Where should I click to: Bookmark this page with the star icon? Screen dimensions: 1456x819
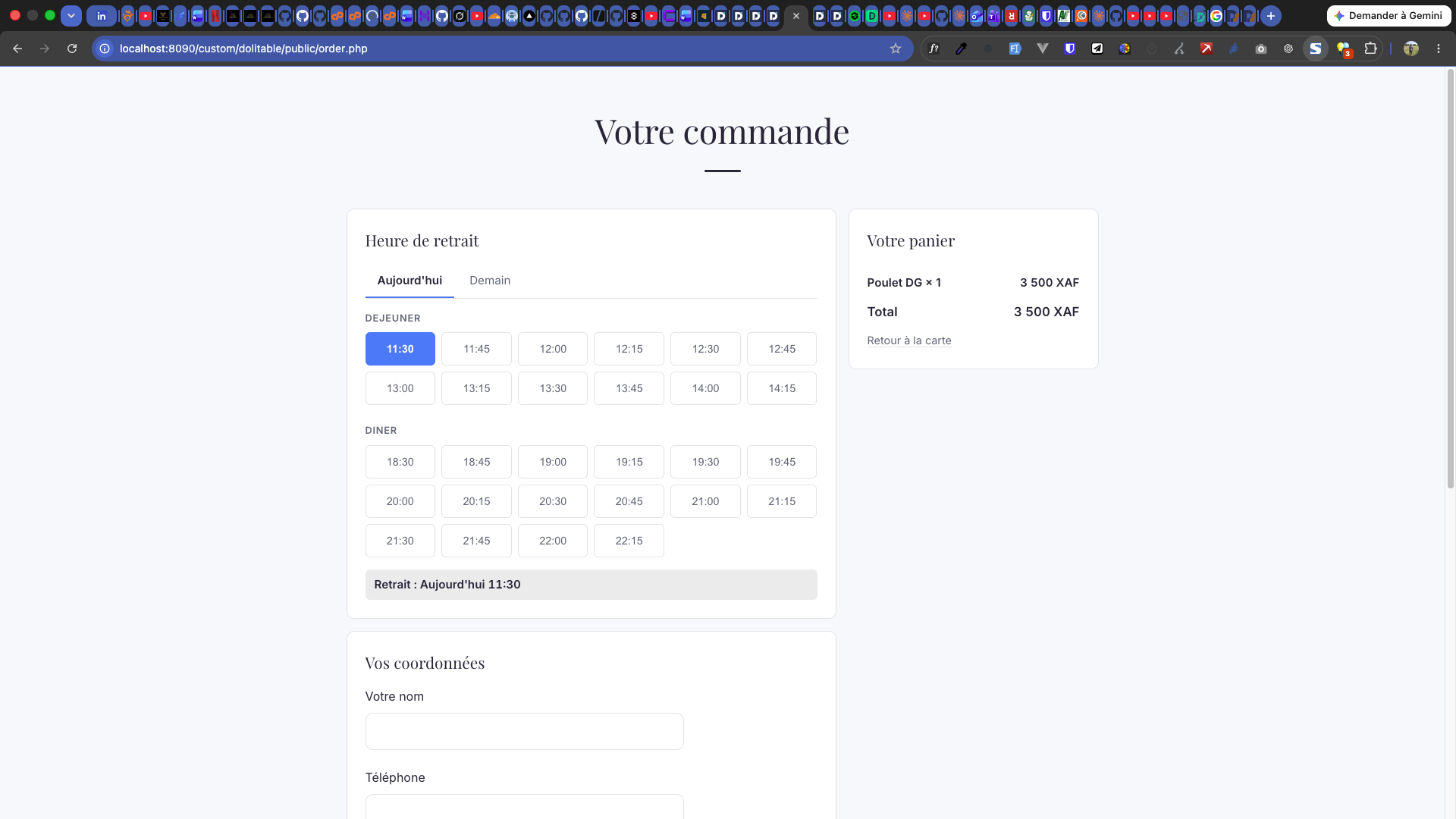pos(896,49)
